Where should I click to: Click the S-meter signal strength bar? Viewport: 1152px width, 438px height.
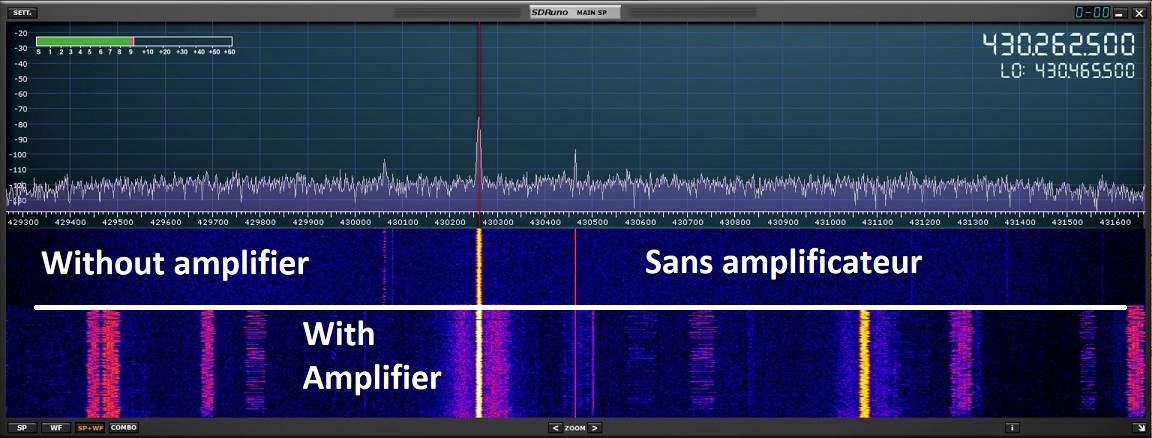[x=134, y=42]
